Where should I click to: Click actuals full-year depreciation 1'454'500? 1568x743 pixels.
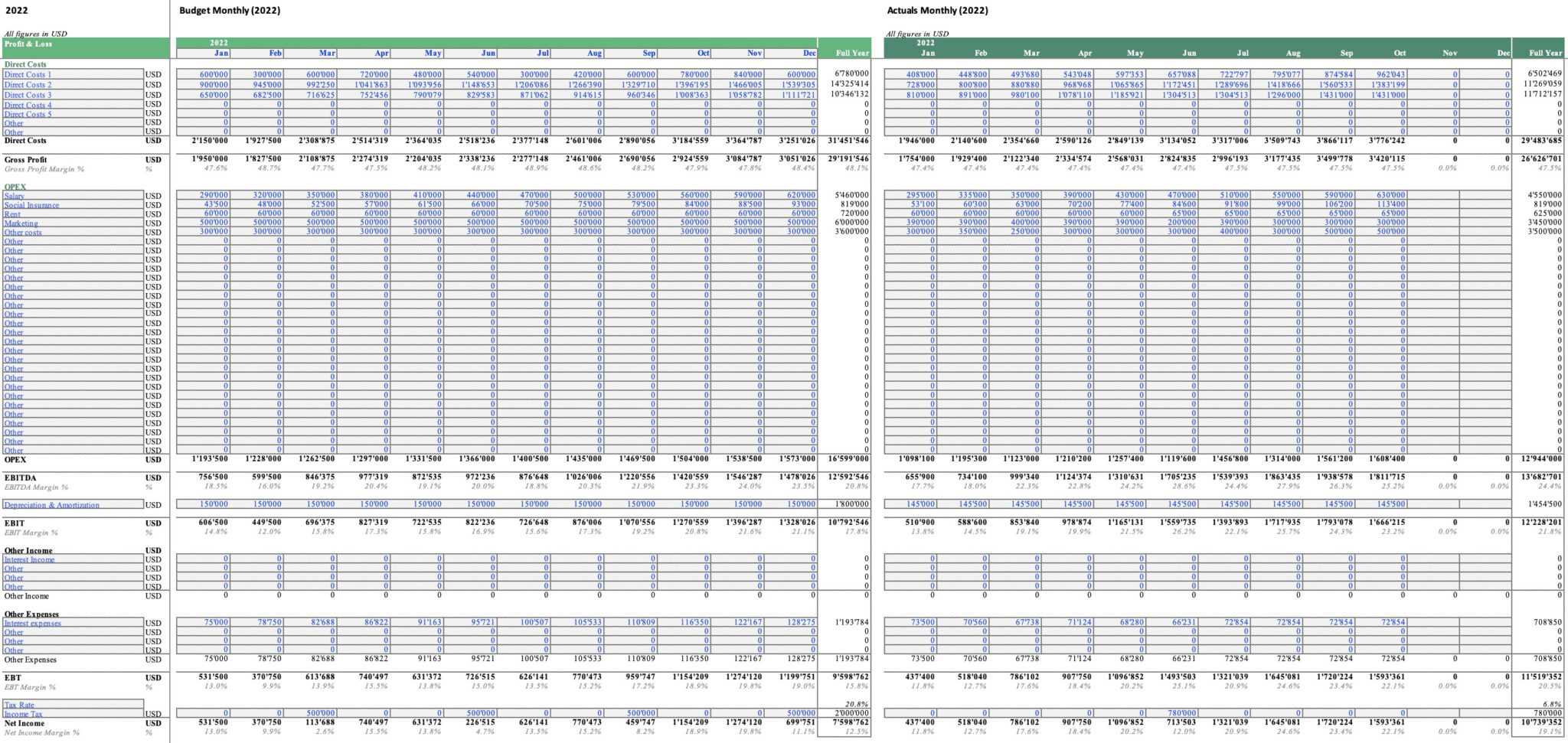(1544, 505)
